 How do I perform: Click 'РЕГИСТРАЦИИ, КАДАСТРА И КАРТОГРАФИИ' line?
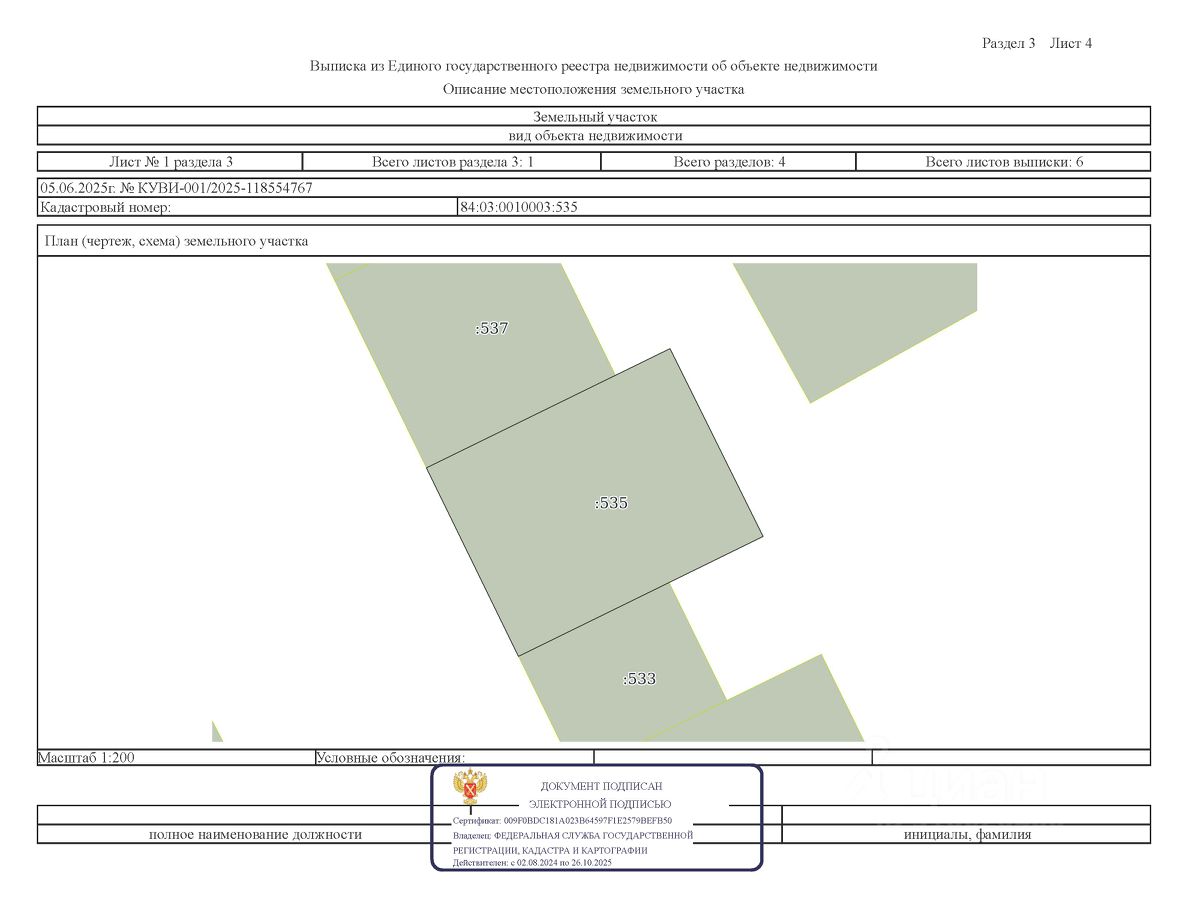(x=550, y=851)
